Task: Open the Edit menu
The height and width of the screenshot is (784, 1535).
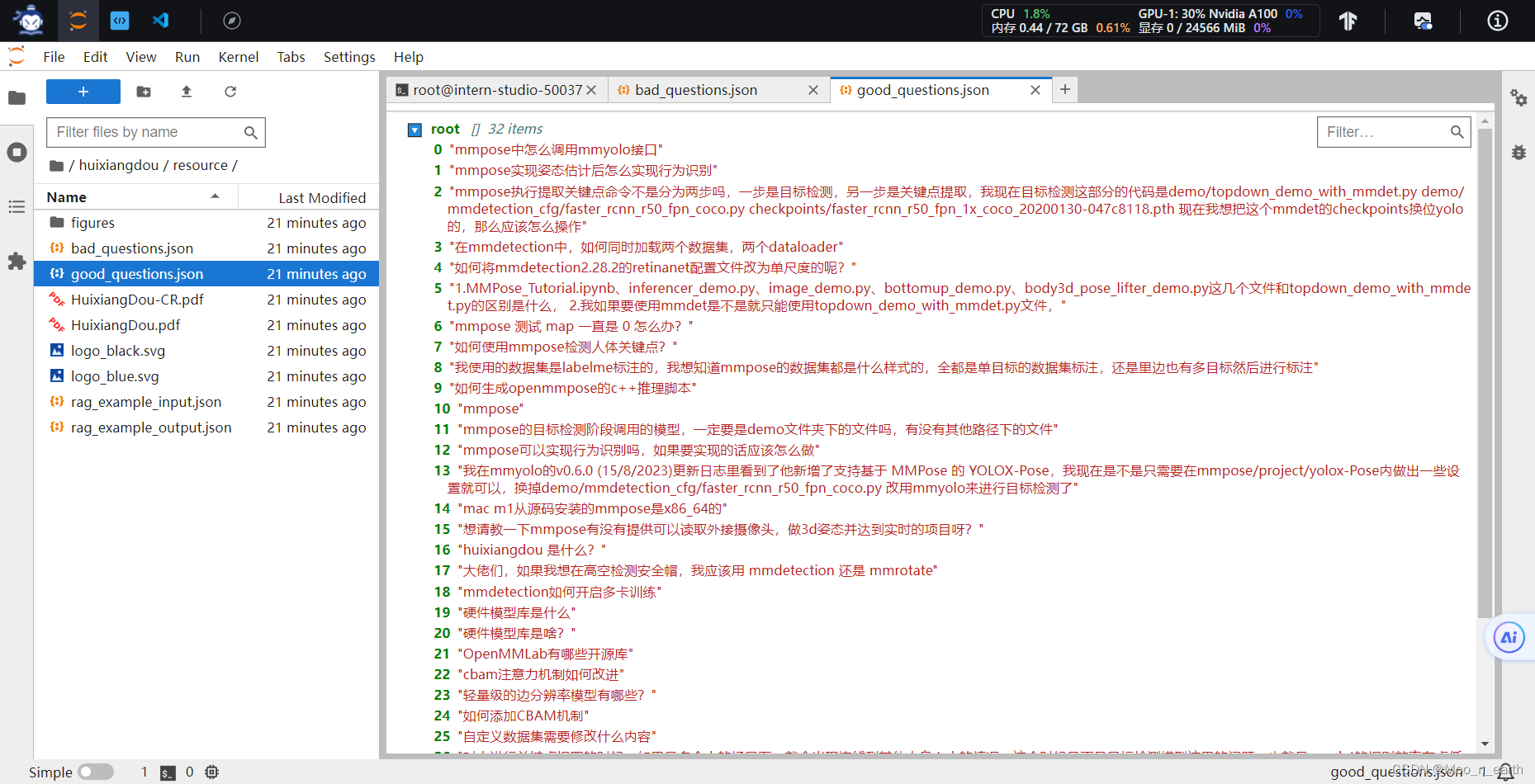Action: (x=95, y=57)
